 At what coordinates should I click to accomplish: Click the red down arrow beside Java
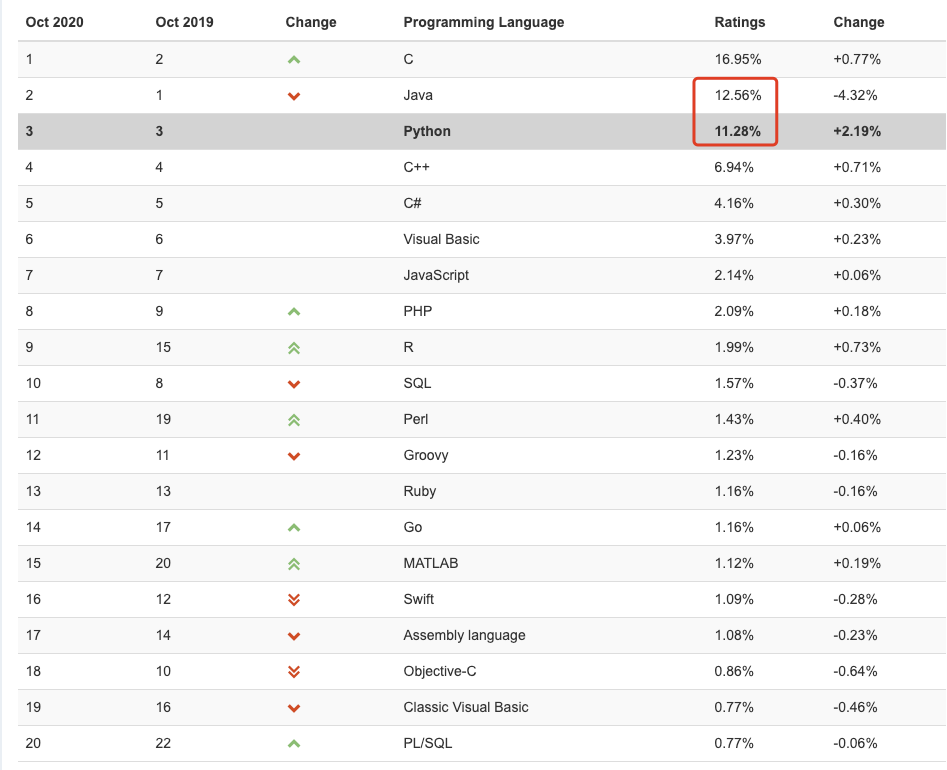(x=294, y=96)
